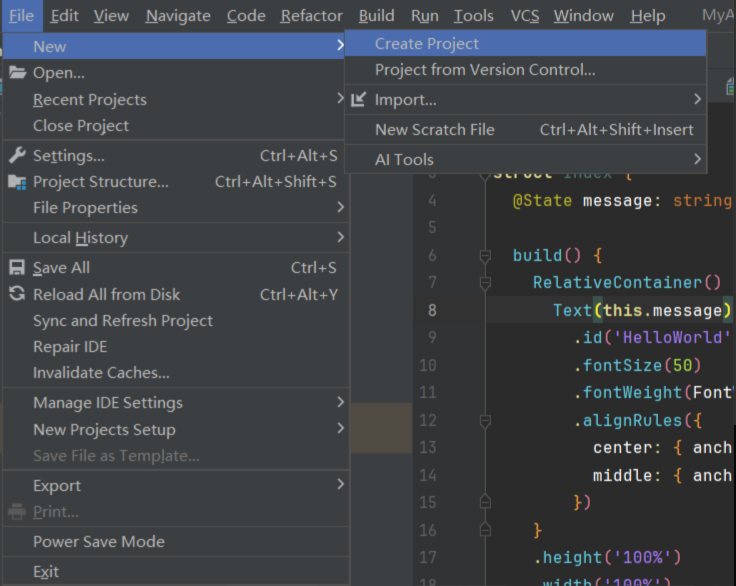
Task: Click fold end marker on line 15
Action: coord(485,502)
